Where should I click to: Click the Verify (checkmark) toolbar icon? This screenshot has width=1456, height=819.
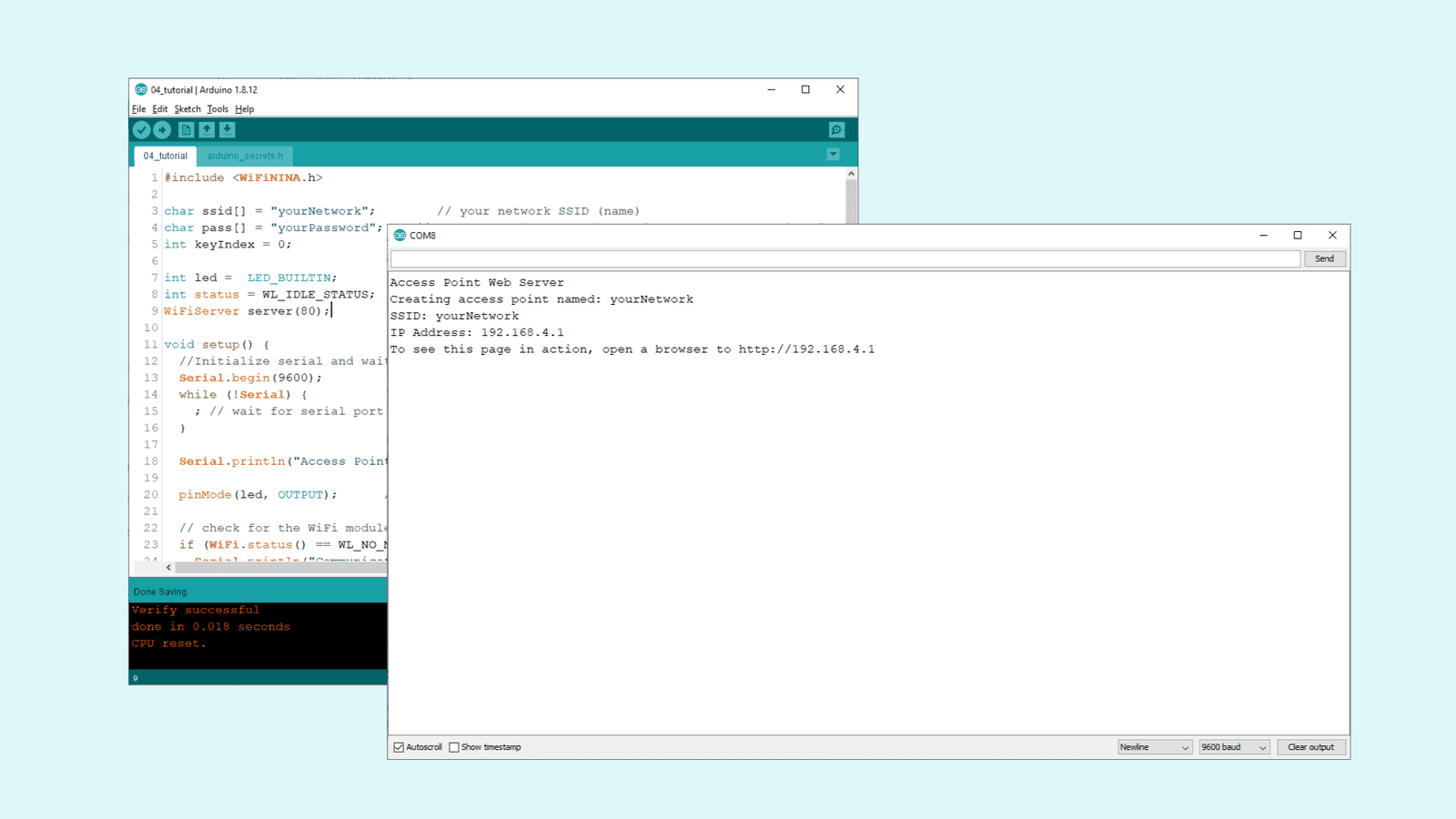coord(142,129)
